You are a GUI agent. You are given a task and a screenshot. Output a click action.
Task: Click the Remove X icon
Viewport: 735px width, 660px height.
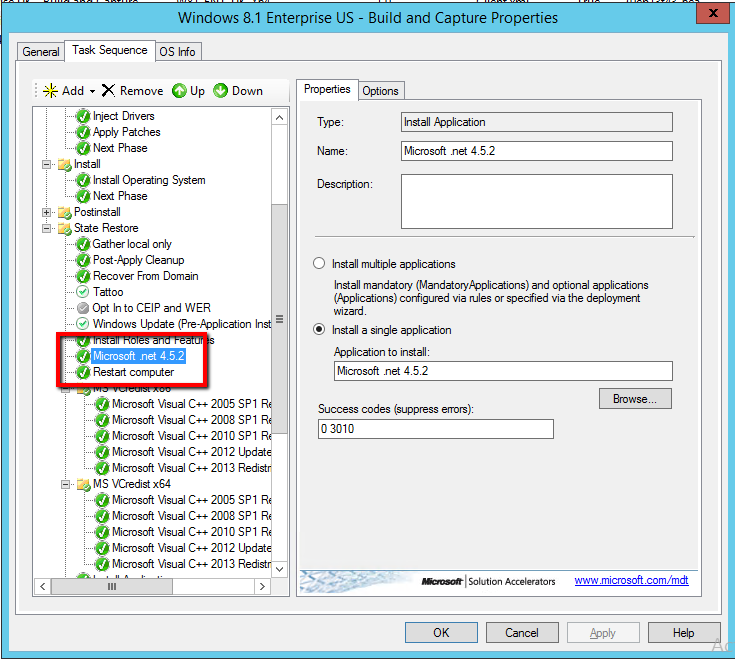tap(108, 90)
